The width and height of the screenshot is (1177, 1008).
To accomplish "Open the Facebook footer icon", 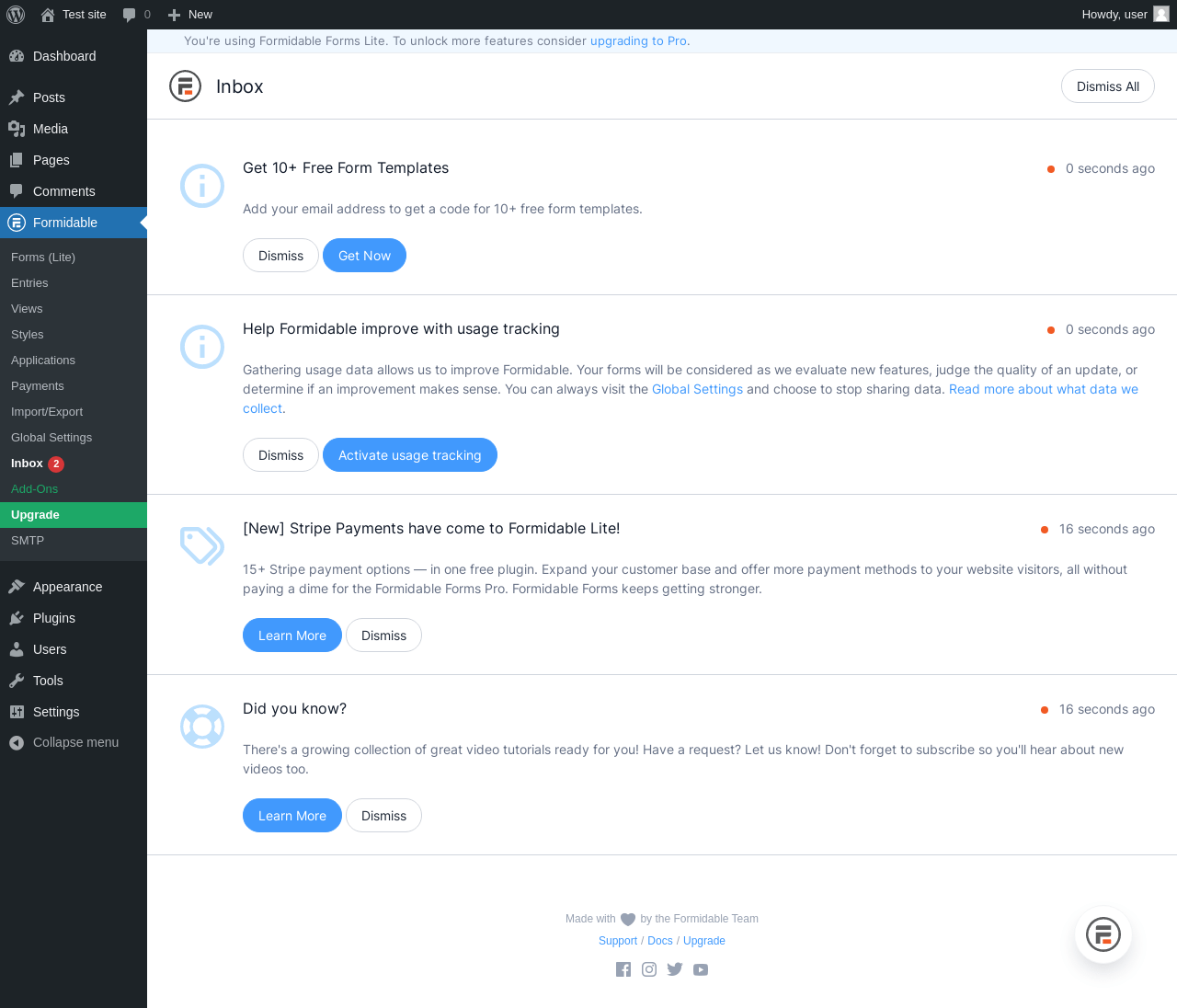I will 623,969.
